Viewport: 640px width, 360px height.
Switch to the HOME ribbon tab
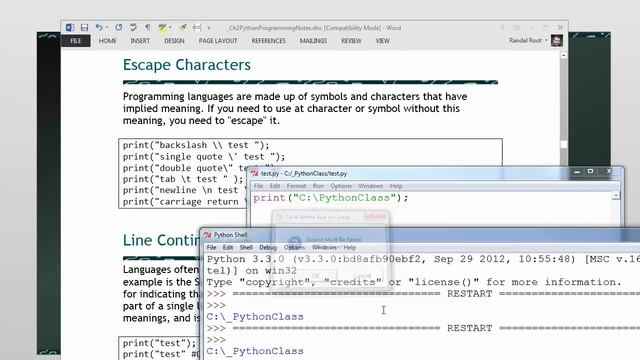pos(108,41)
